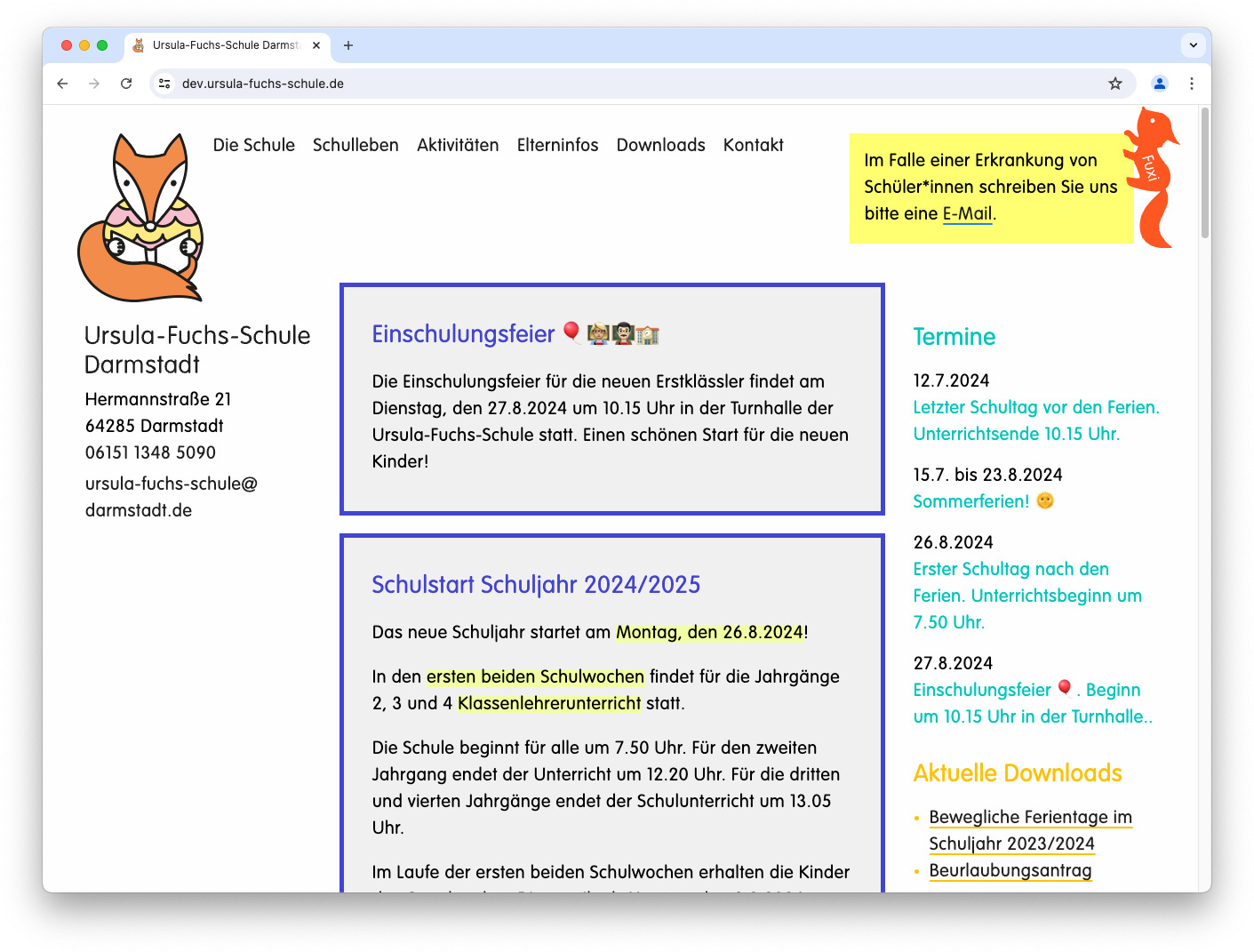Open Chrome's three-dot menu
This screenshot has width=1254, height=952.
(1191, 84)
